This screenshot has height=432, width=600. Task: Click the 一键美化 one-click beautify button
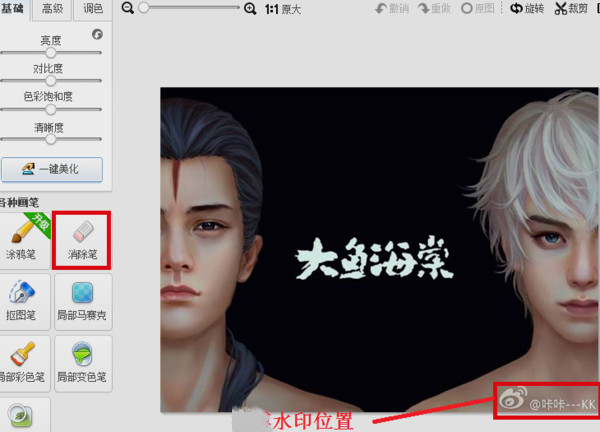click(x=52, y=169)
